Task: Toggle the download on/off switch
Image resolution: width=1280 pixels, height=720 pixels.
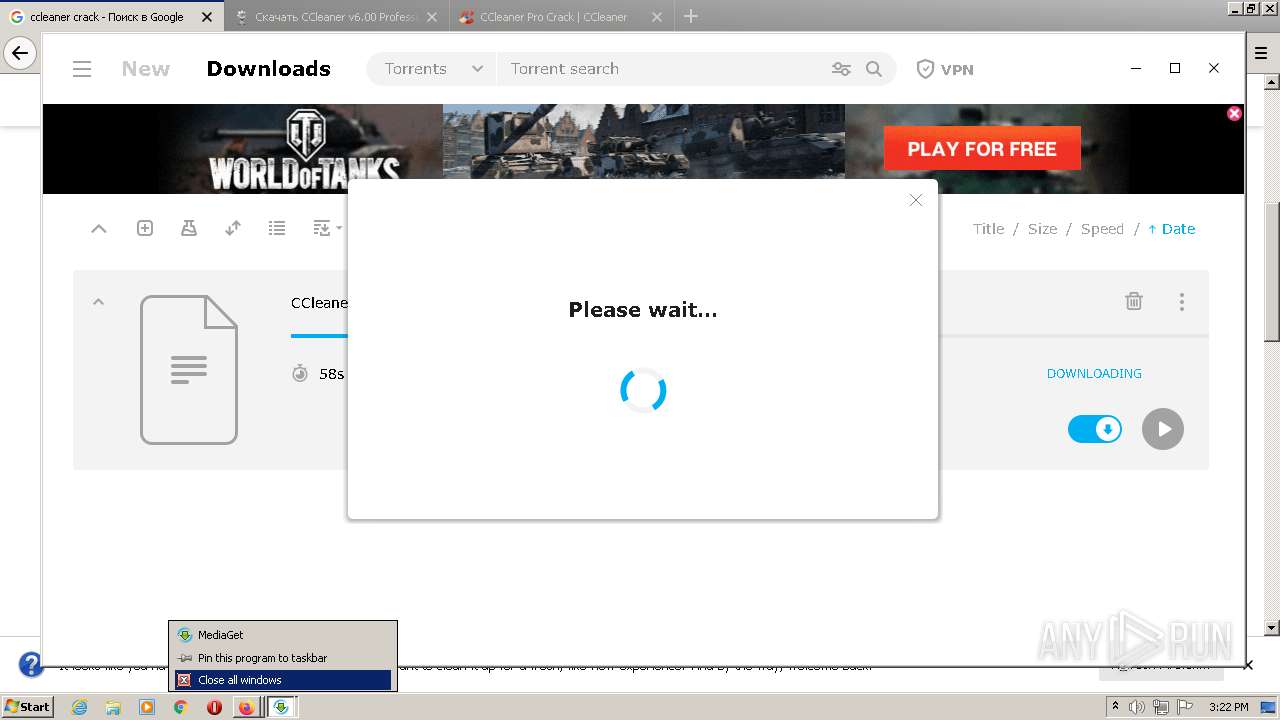Action: (x=1095, y=429)
